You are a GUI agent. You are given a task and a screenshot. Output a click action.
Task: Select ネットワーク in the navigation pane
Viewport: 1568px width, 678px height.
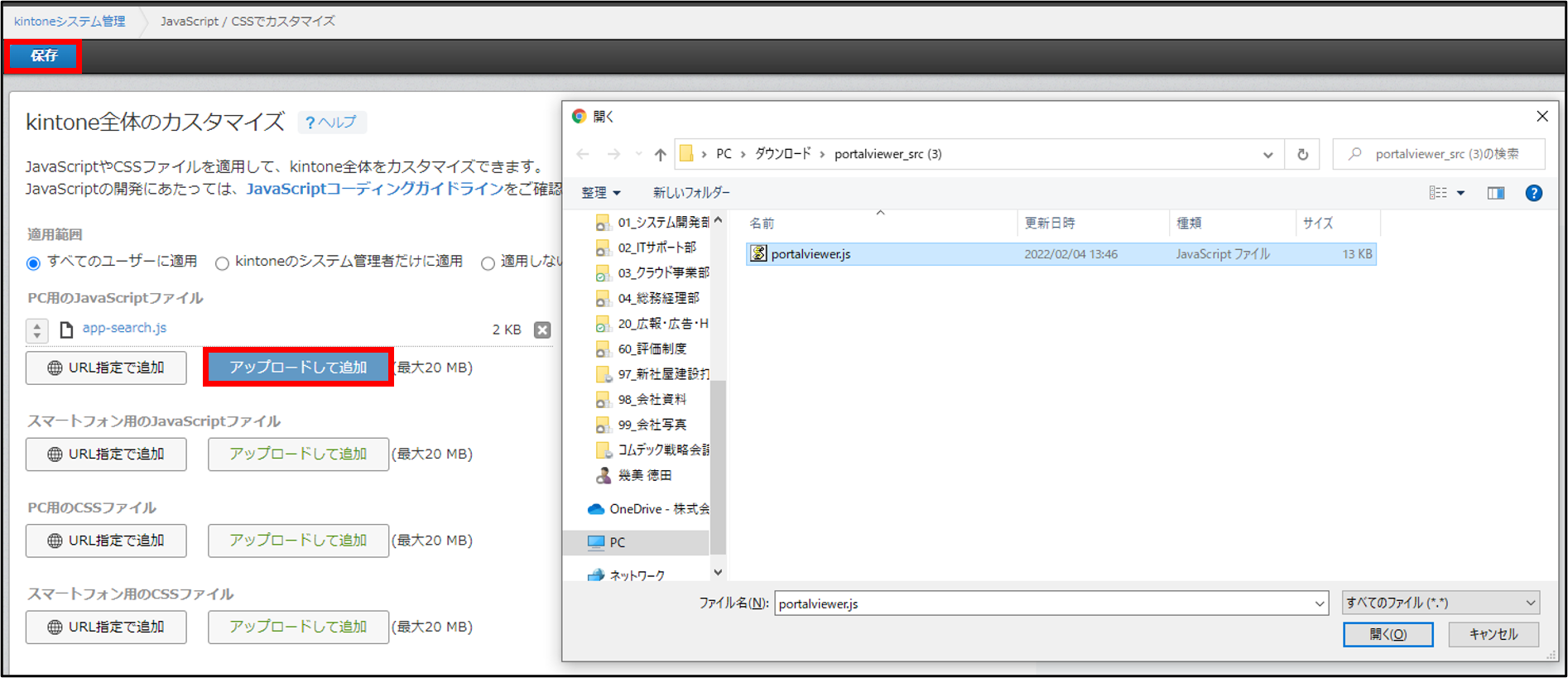[625, 575]
